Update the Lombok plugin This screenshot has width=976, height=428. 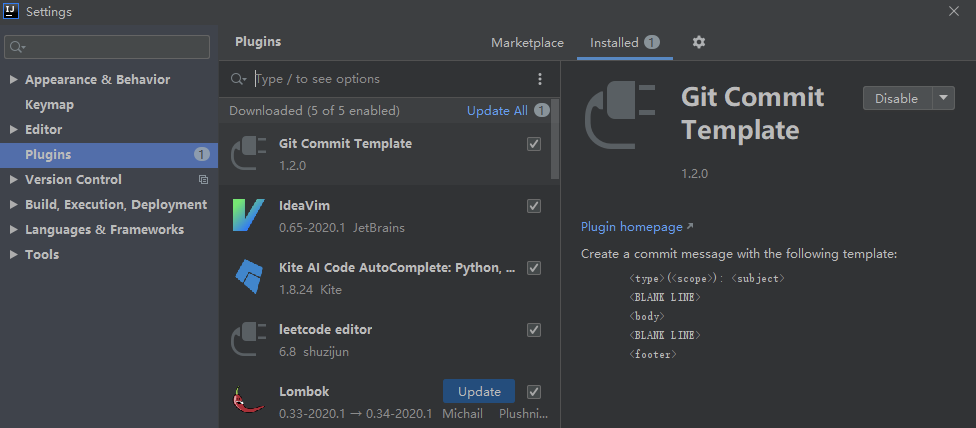[478, 391]
